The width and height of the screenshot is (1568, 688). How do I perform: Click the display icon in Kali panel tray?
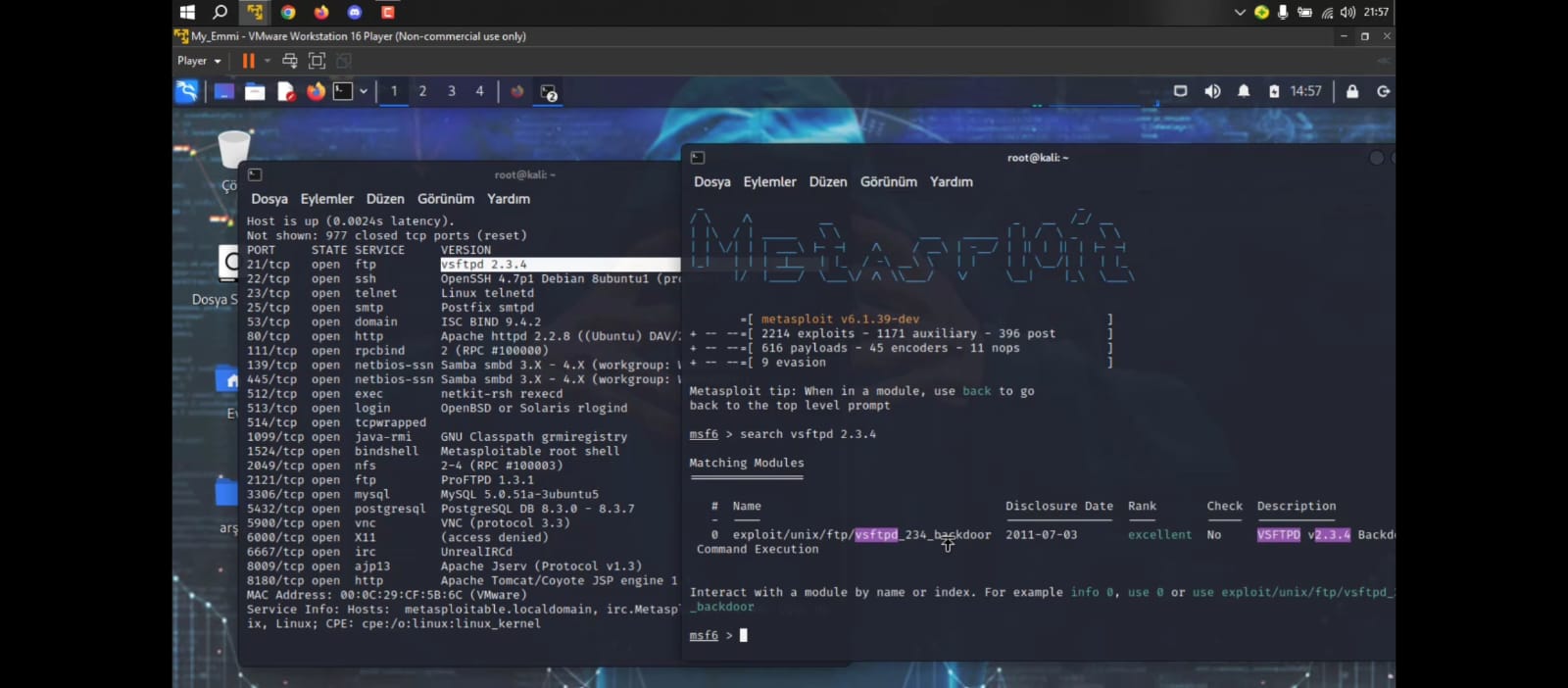tap(1181, 91)
